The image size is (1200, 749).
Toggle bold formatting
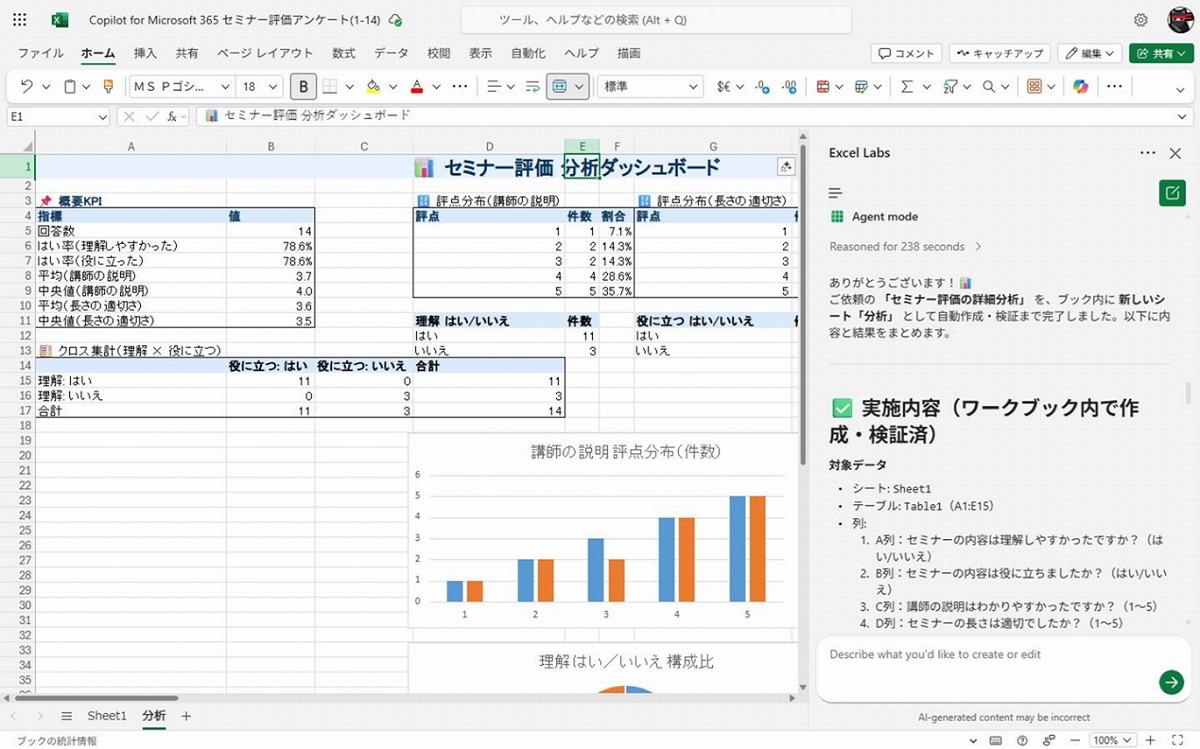coord(303,87)
